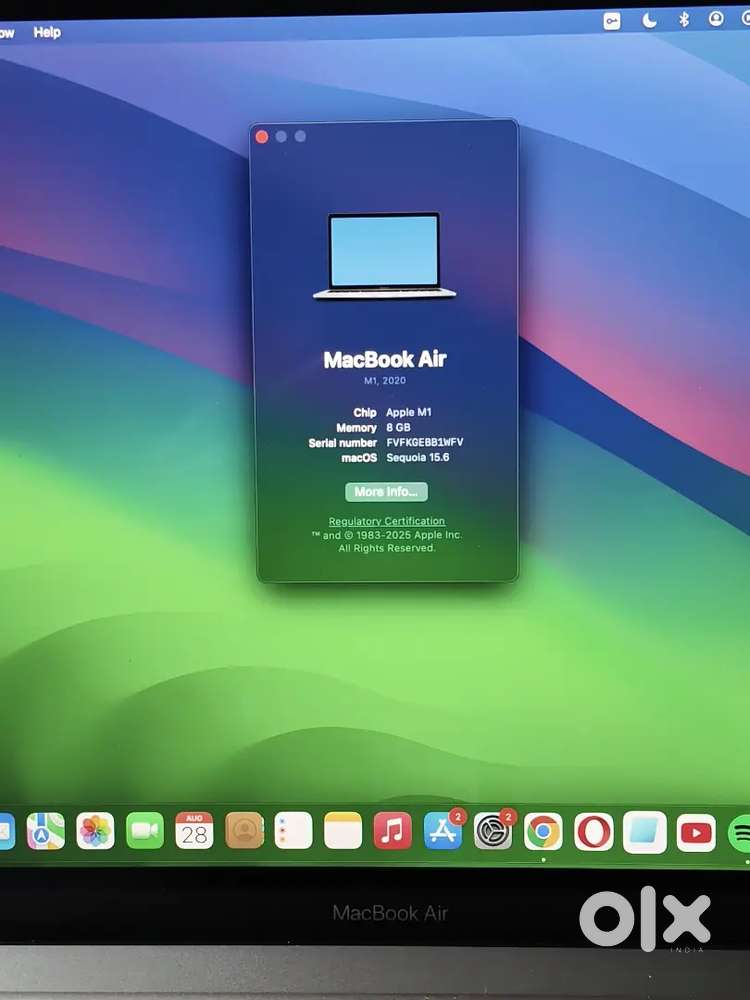This screenshot has height=1000, width=750.
Task: Open System Settings from the dock
Action: click(x=493, y=831)
